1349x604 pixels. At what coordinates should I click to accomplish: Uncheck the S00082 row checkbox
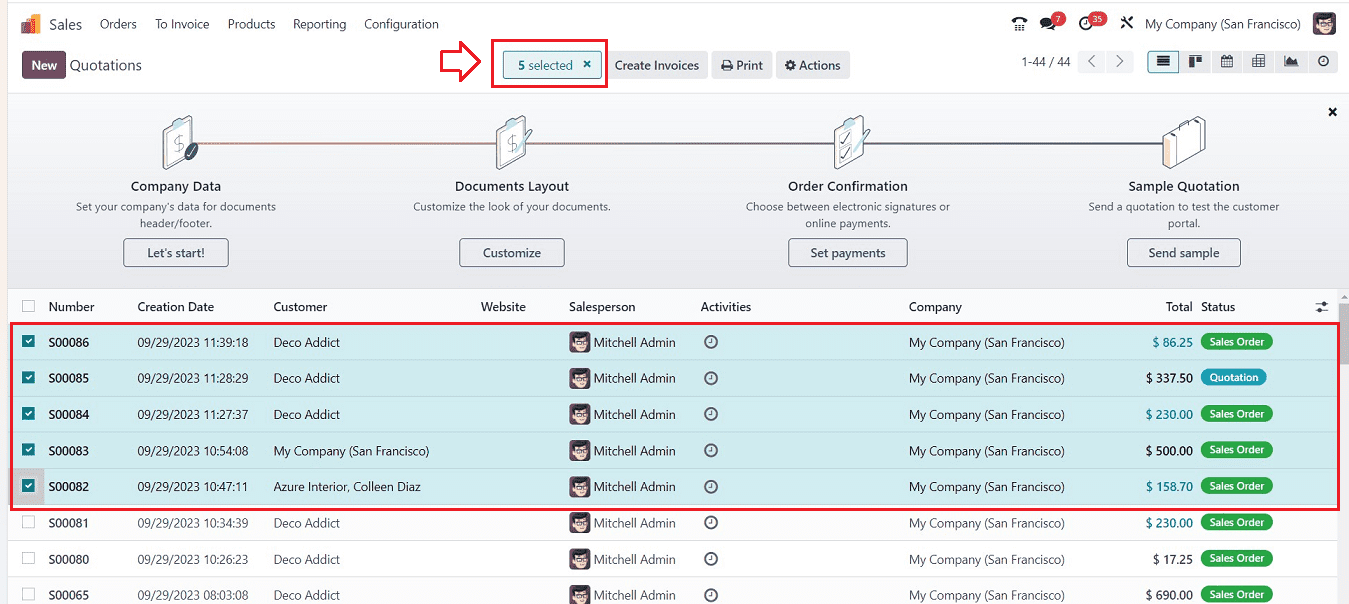pos(28,486)
